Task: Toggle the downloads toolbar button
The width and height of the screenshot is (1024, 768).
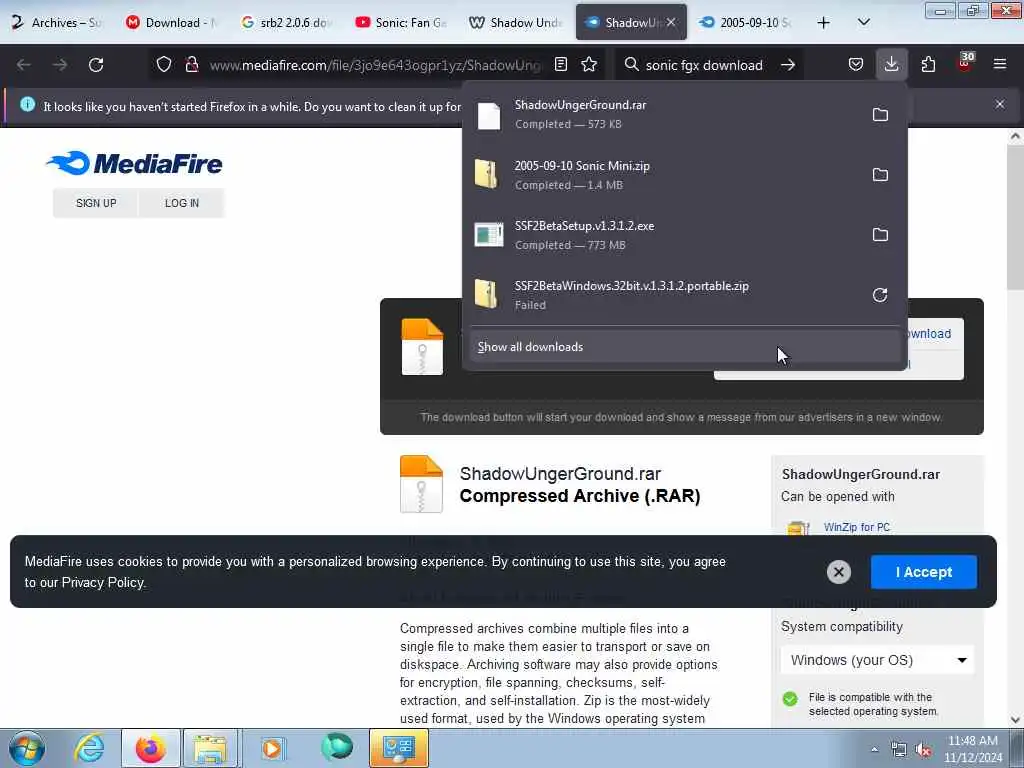Action: 891,64
